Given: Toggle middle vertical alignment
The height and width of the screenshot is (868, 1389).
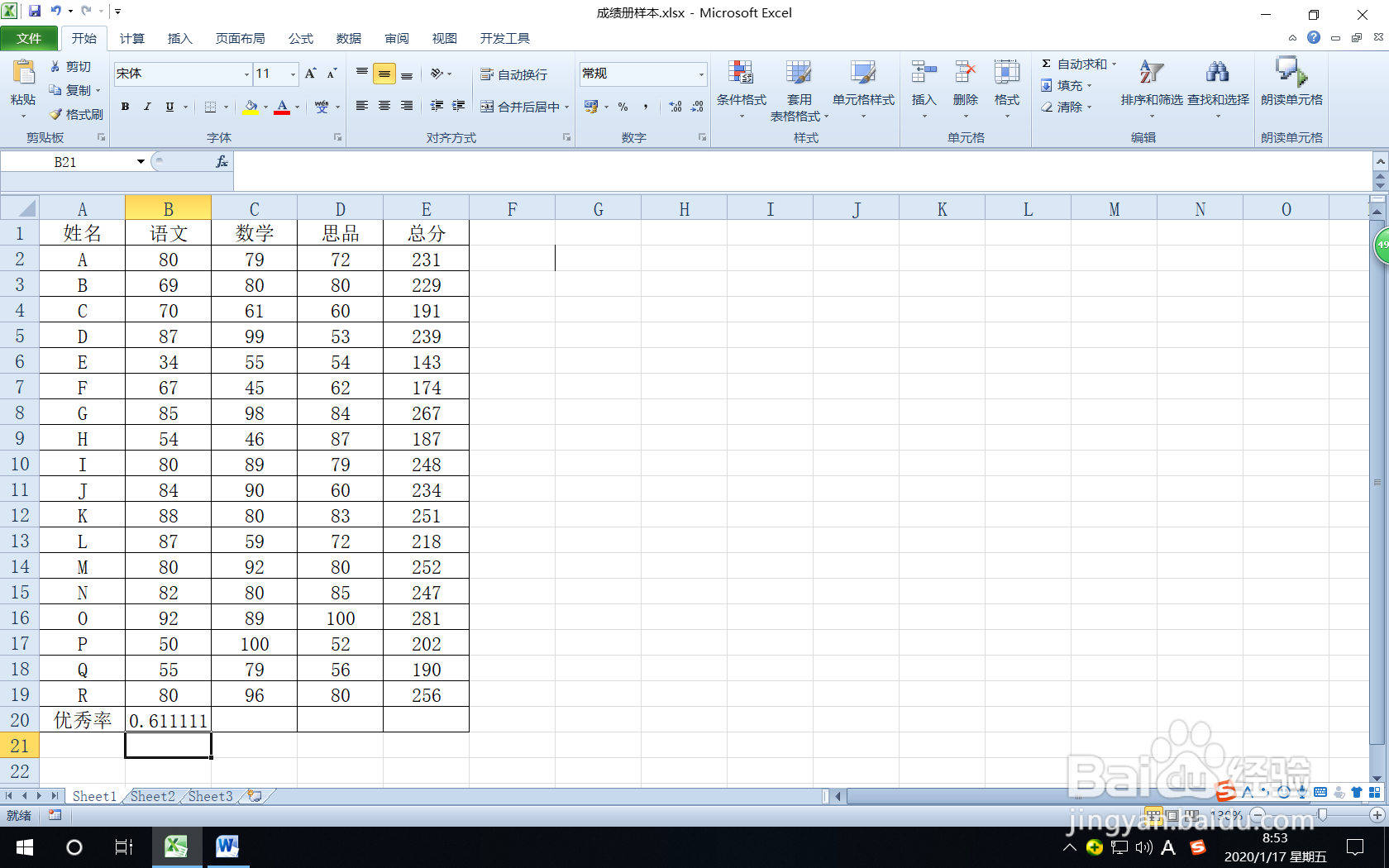Looking at the screenshot, I should point(384,74).
